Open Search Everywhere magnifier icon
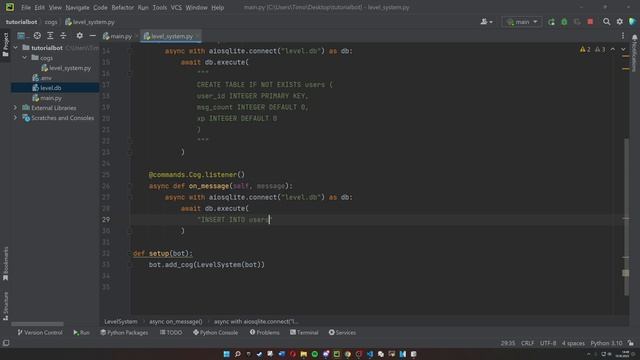 coord(607,22)
